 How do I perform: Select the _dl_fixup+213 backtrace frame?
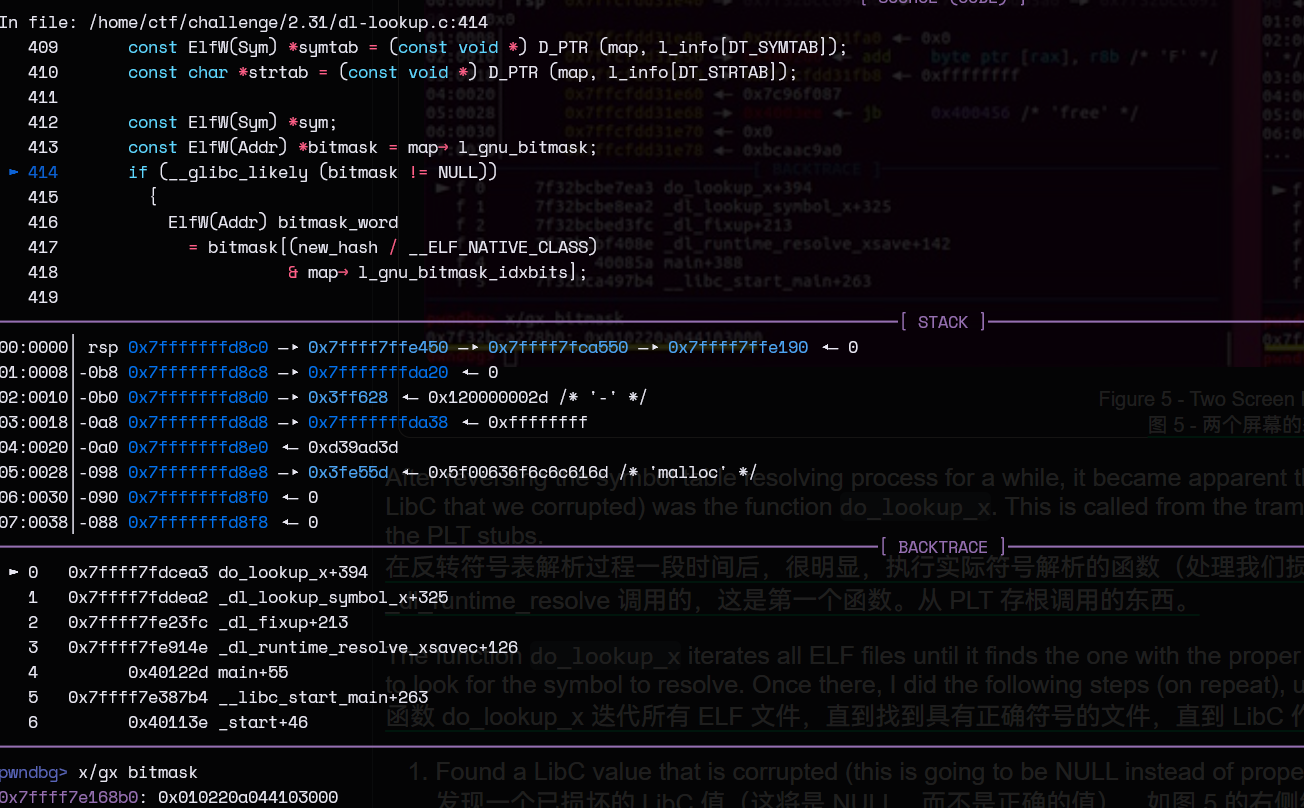click(x=282, y=622)
